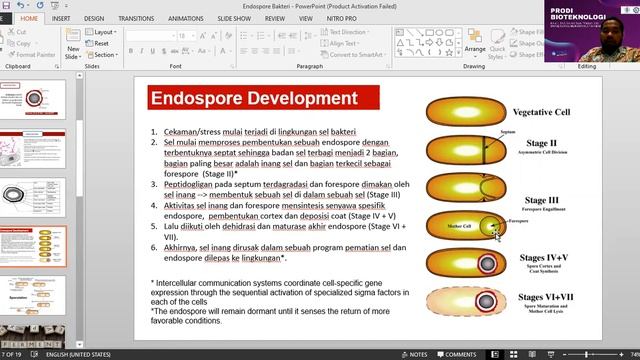
Task: Open the DESIGN ribbon tab
Action: (x=94, y=18)
